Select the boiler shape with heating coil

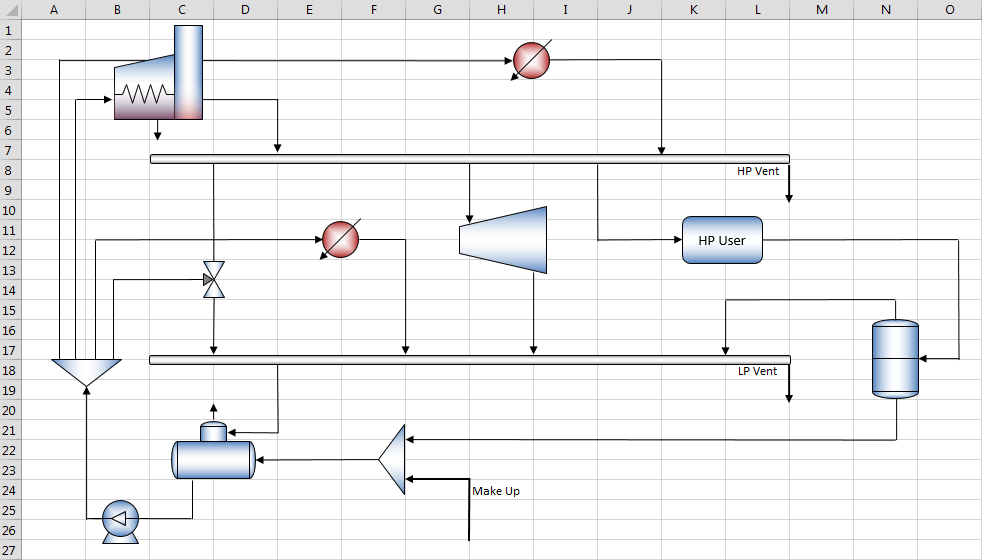pyautogui.click(x=158, y=73)
